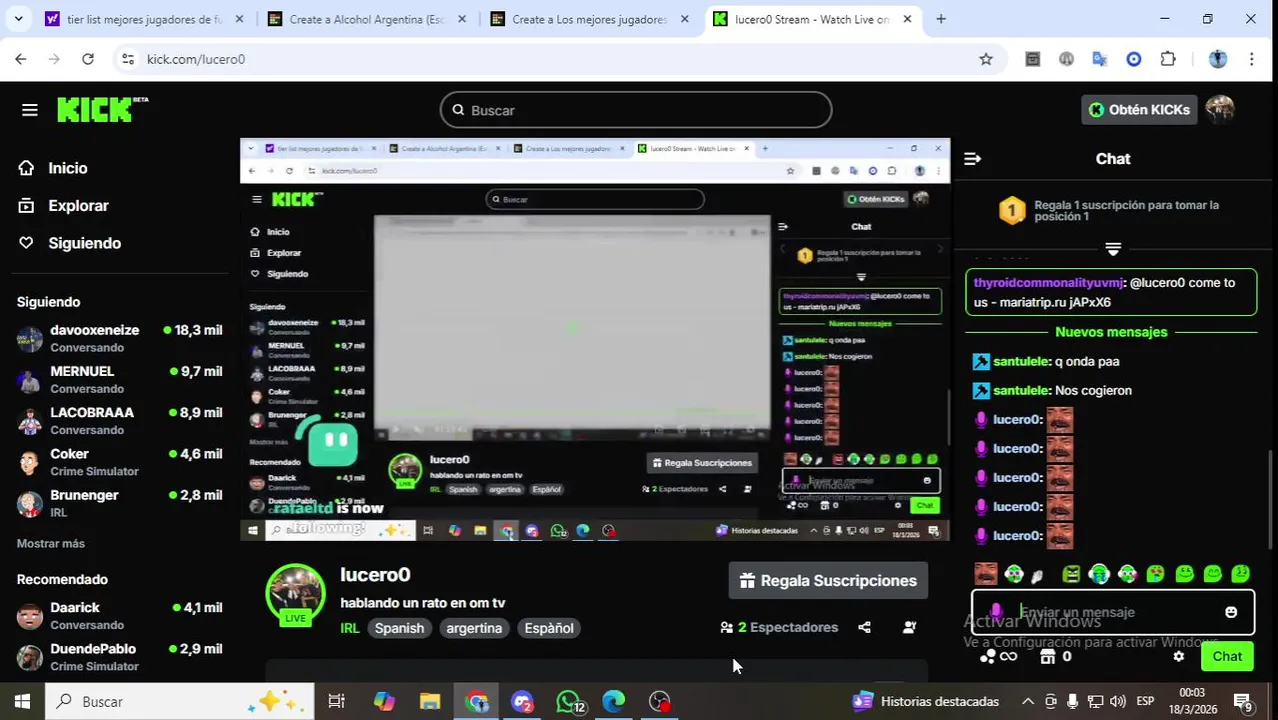Insert the last green emote in row
This screenshot has height=720, width=1278.
pos(1241,574)
